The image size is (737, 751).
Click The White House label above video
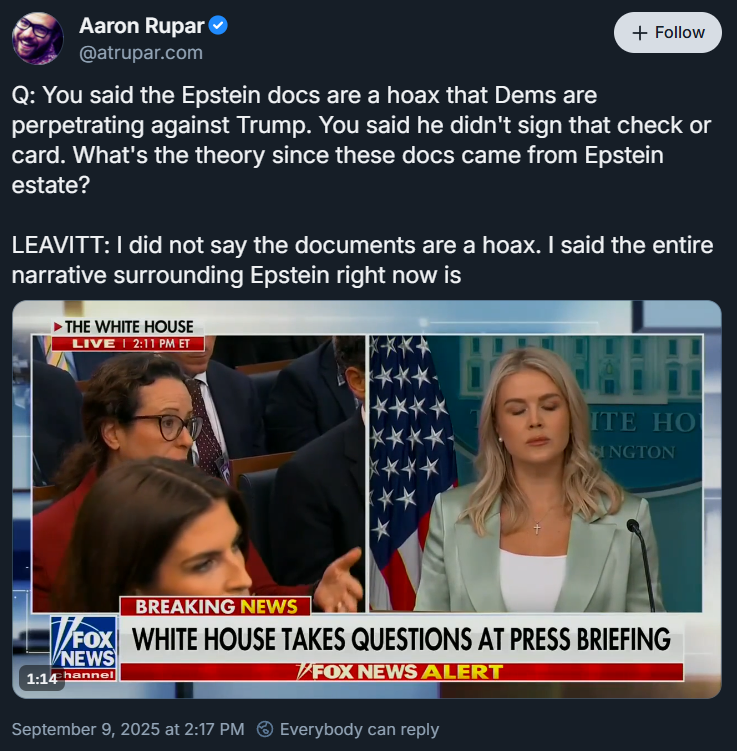coord(128,327)
